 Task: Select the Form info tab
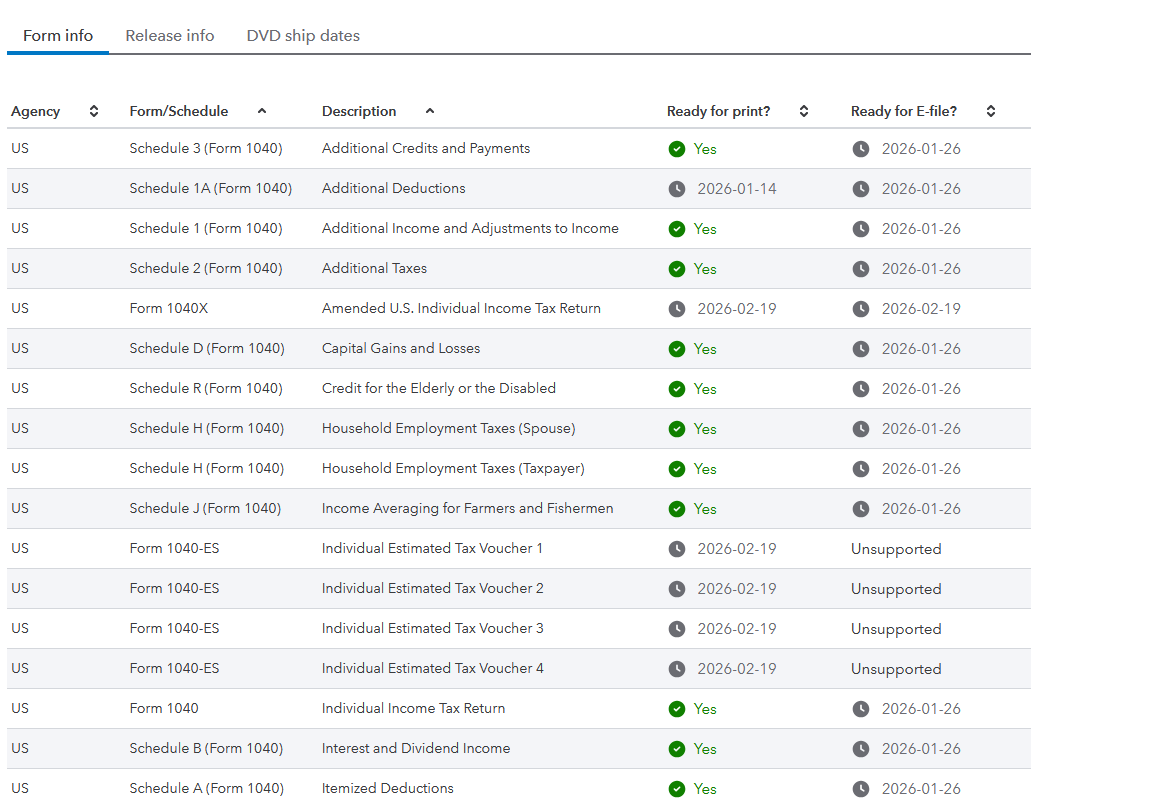click(58, 36)
